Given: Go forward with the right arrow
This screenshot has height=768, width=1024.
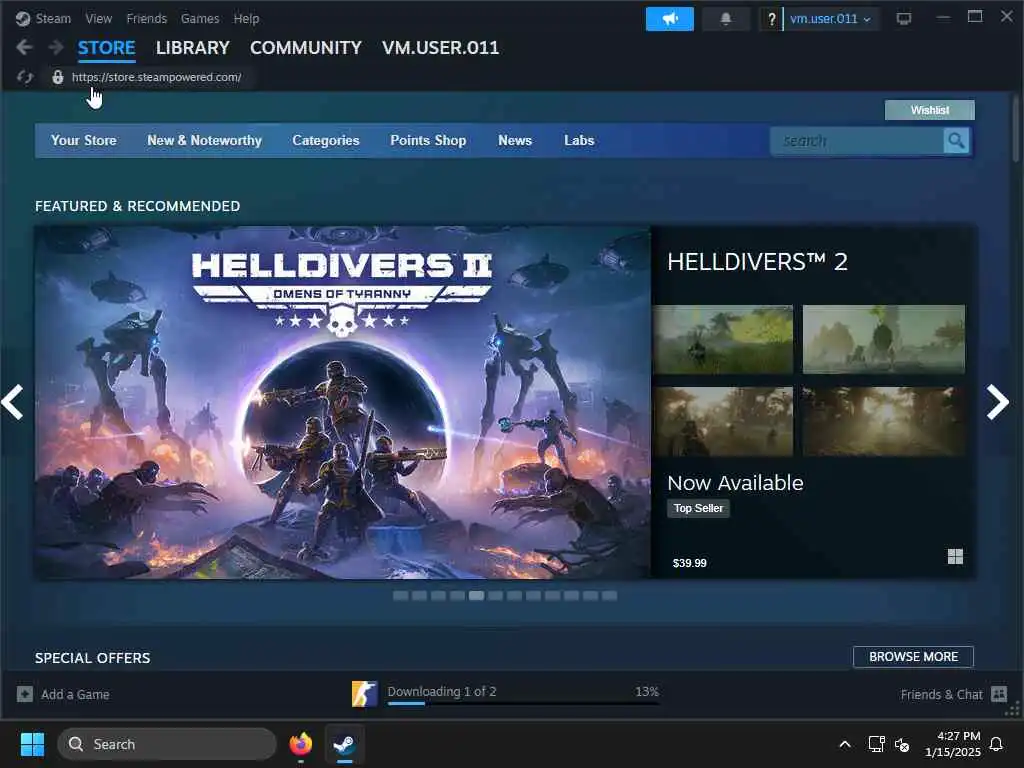Looking at the screenshot, I should (x=56, y=47).
